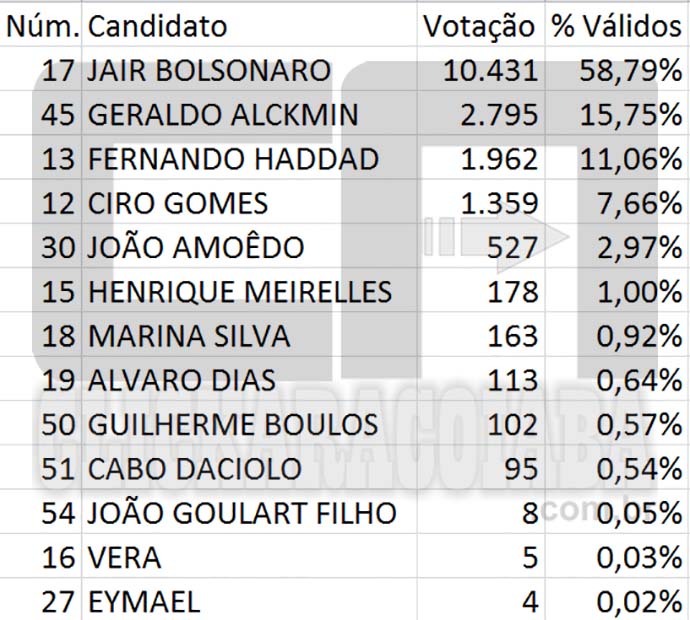Select the ALVARO DIAS cell
690x620 pixels.
point(249,379)
